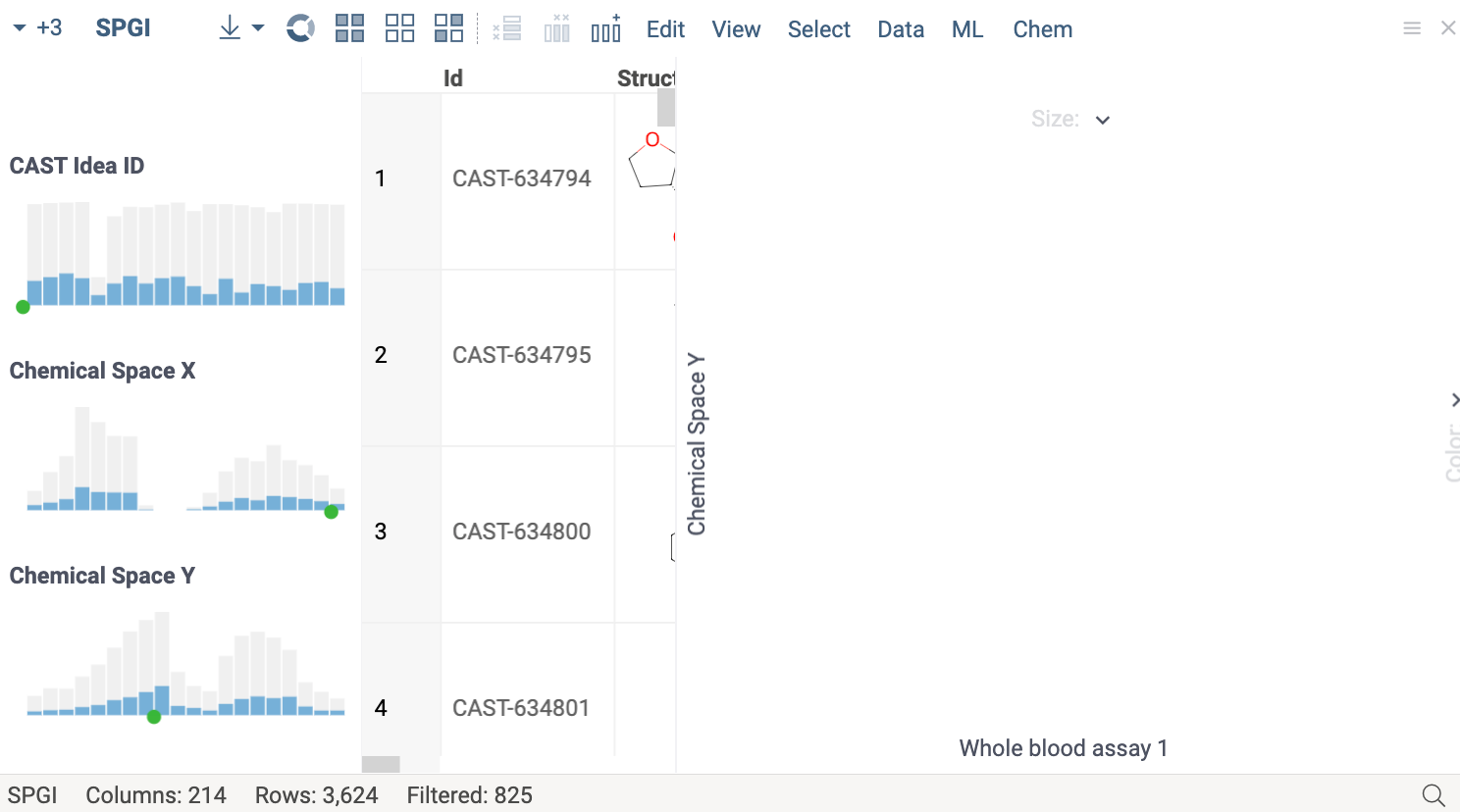The width and height of the screenshot is (1460, 812).
Task: Select row 3 CAST-634800 in the grid
Action: click(x=521, y=531)
